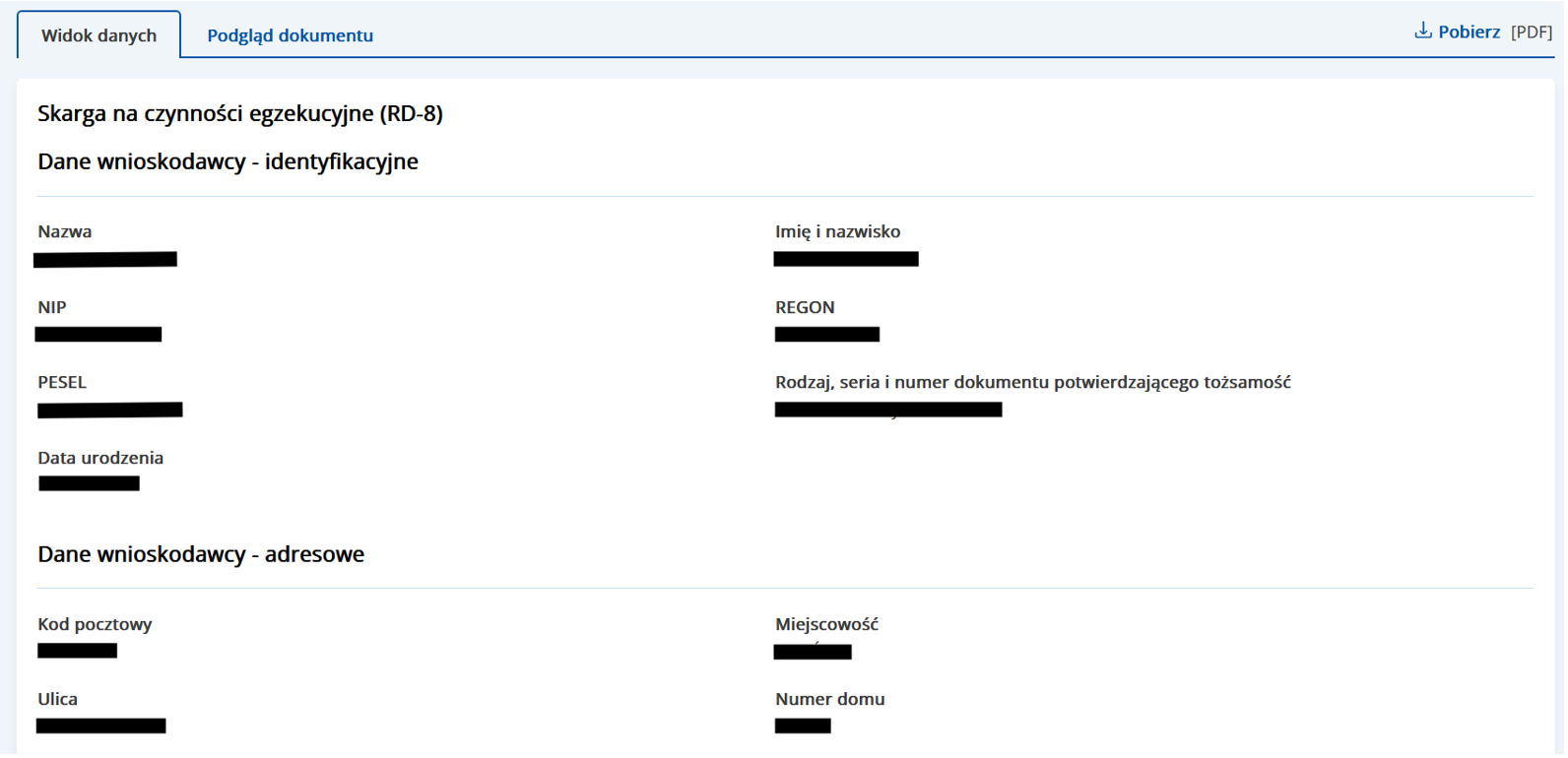Click the Dane wnioskodawcy - adresowe heading
The width and height of the screenshot is (1568, 758).
pos(201,554)
